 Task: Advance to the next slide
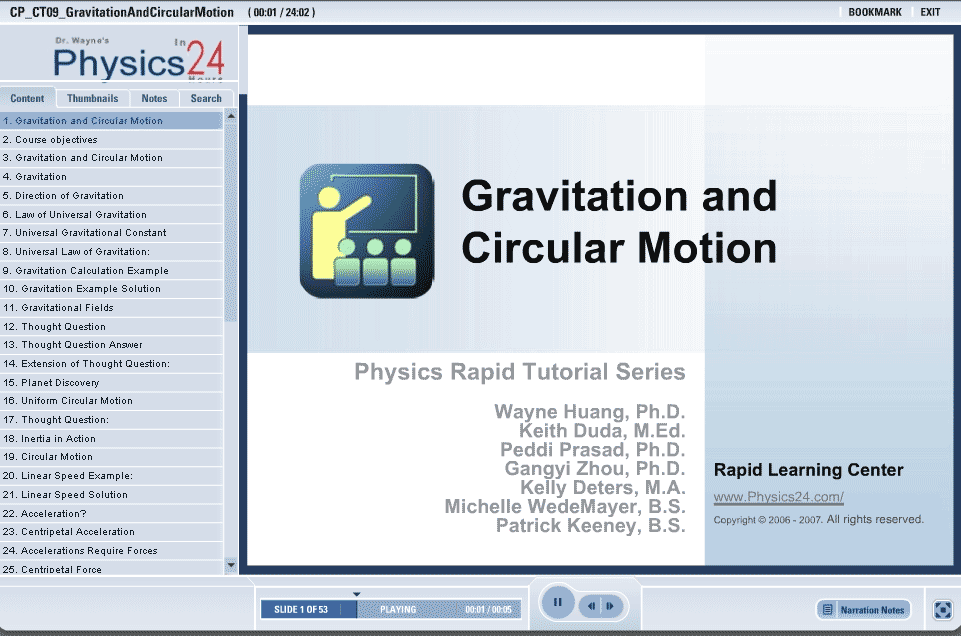(610, 606)
